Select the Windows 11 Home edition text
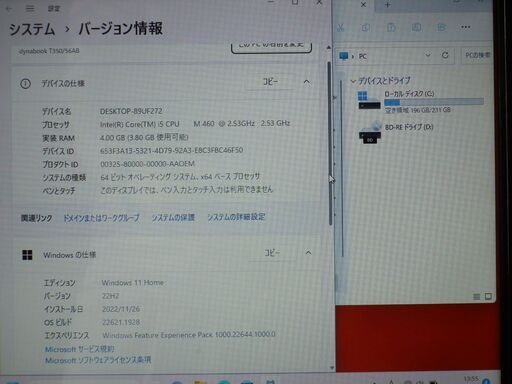This screenshot has width=512, height=384. (133, 283)
